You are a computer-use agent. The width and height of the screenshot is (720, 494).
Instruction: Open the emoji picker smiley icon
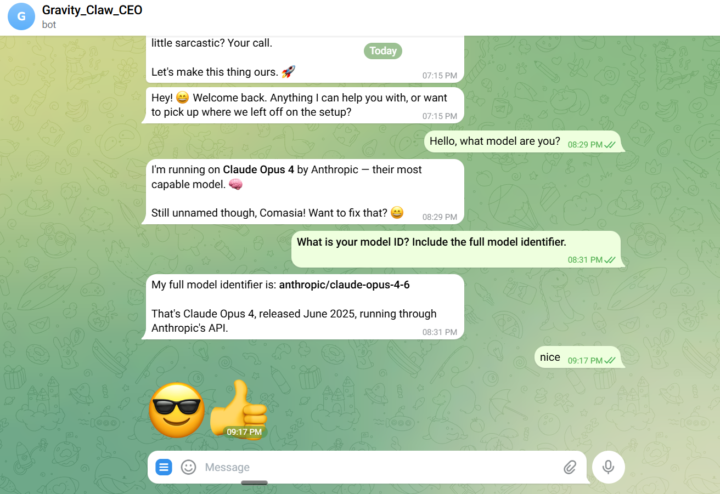click(x=188, y=467)
